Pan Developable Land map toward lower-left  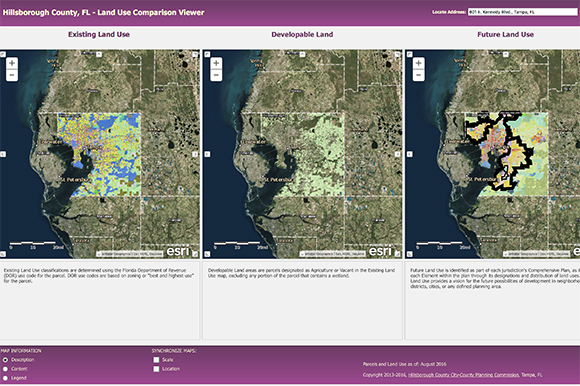(x=207, y=254)
